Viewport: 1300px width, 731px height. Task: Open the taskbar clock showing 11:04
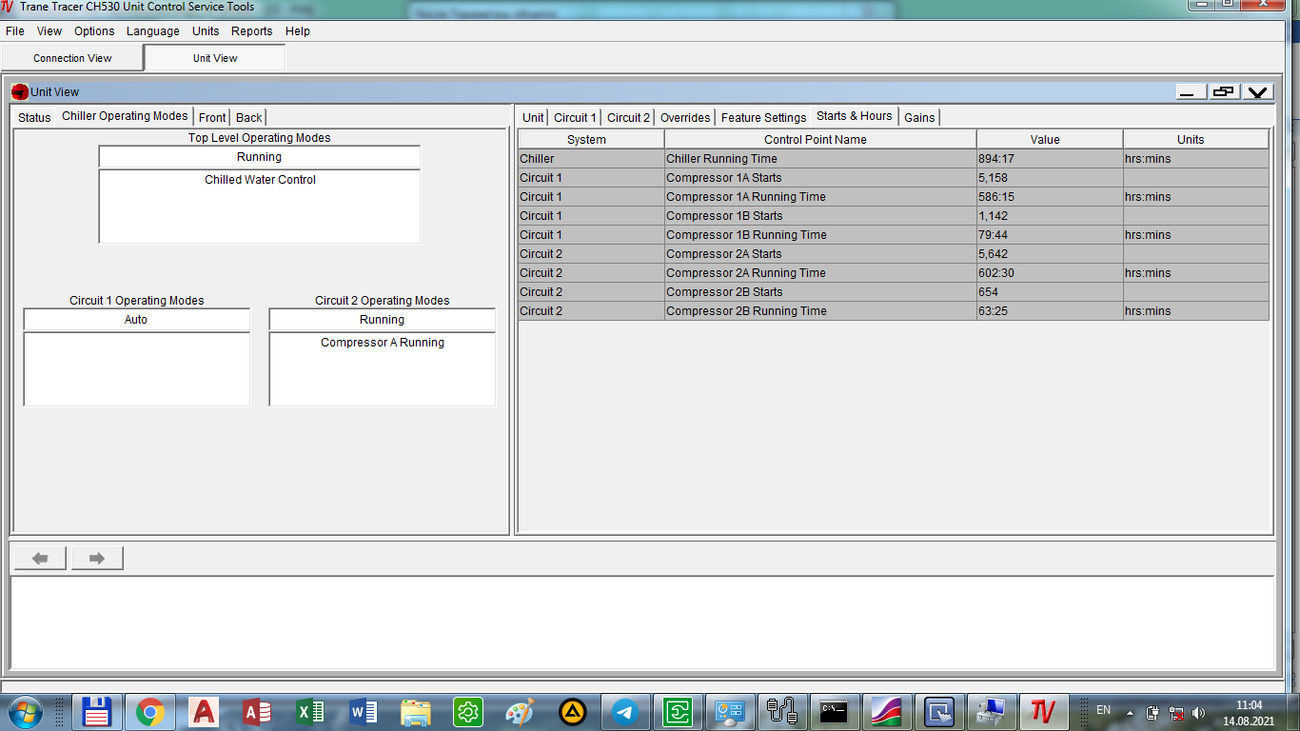[1249, 705]
